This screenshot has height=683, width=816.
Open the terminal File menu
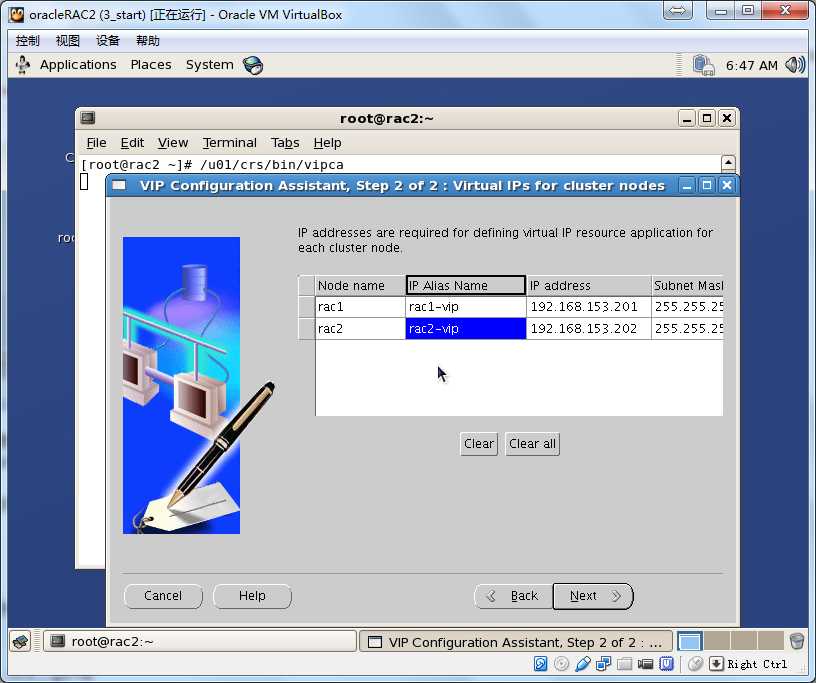96,143
